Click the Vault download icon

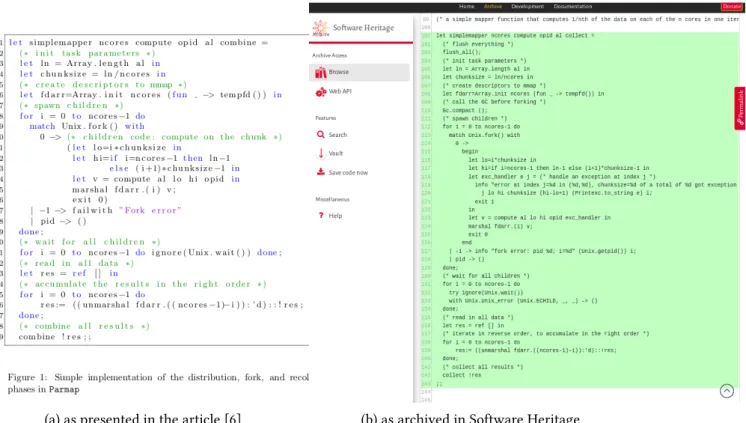click(321, 153)
